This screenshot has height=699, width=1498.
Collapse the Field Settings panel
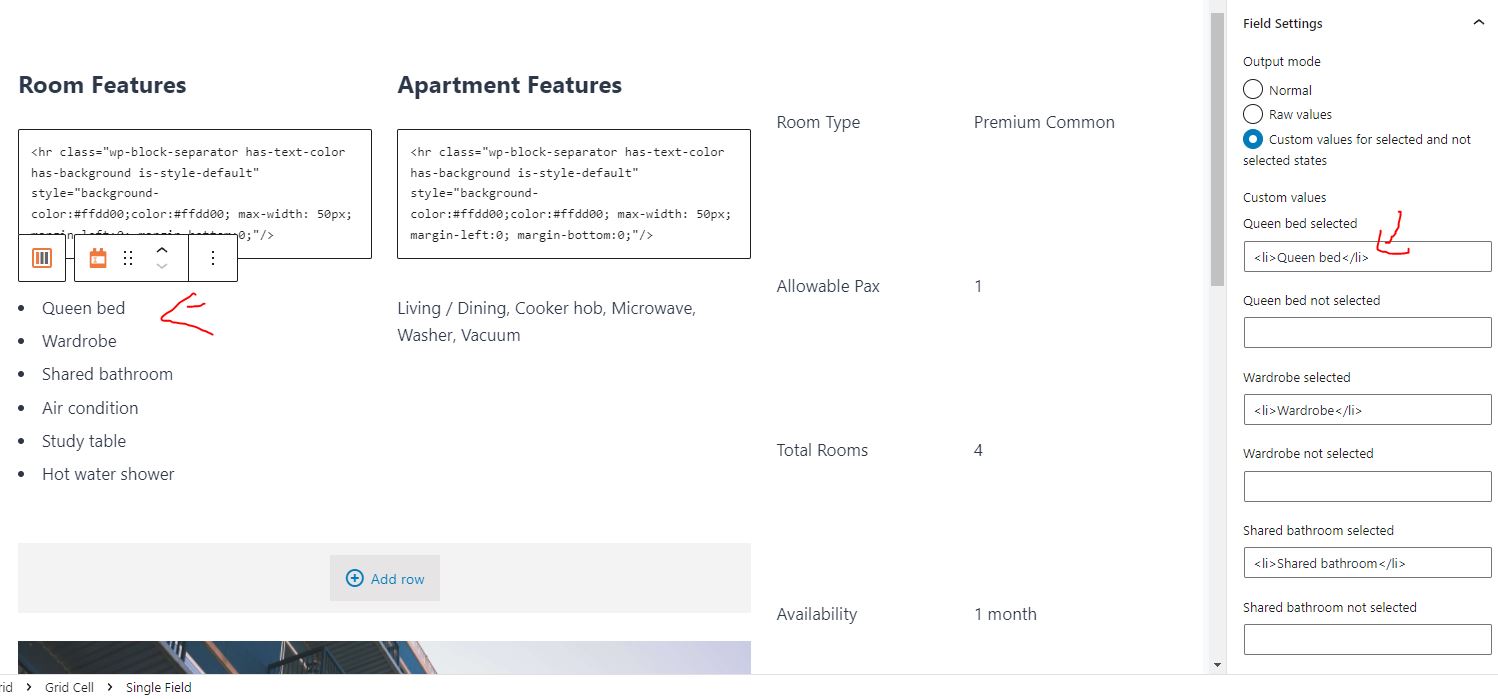[x=1478, y=23]
